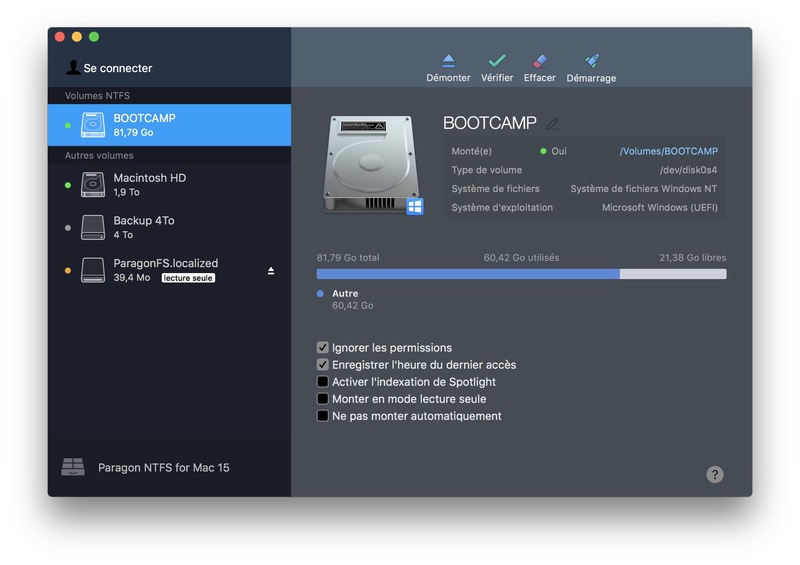Open help with the question mark button
The width and height of the screenshot is (800, 565).
715,475
